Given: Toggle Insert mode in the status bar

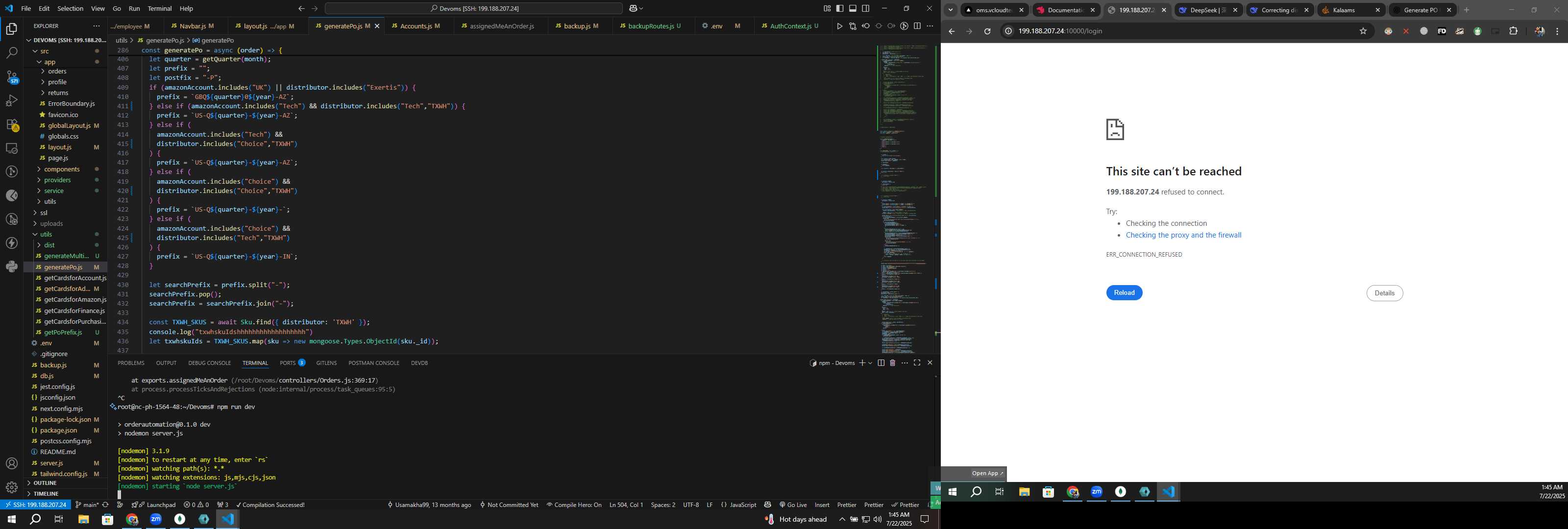Looking at the screenshot, I should coord(822,505).
